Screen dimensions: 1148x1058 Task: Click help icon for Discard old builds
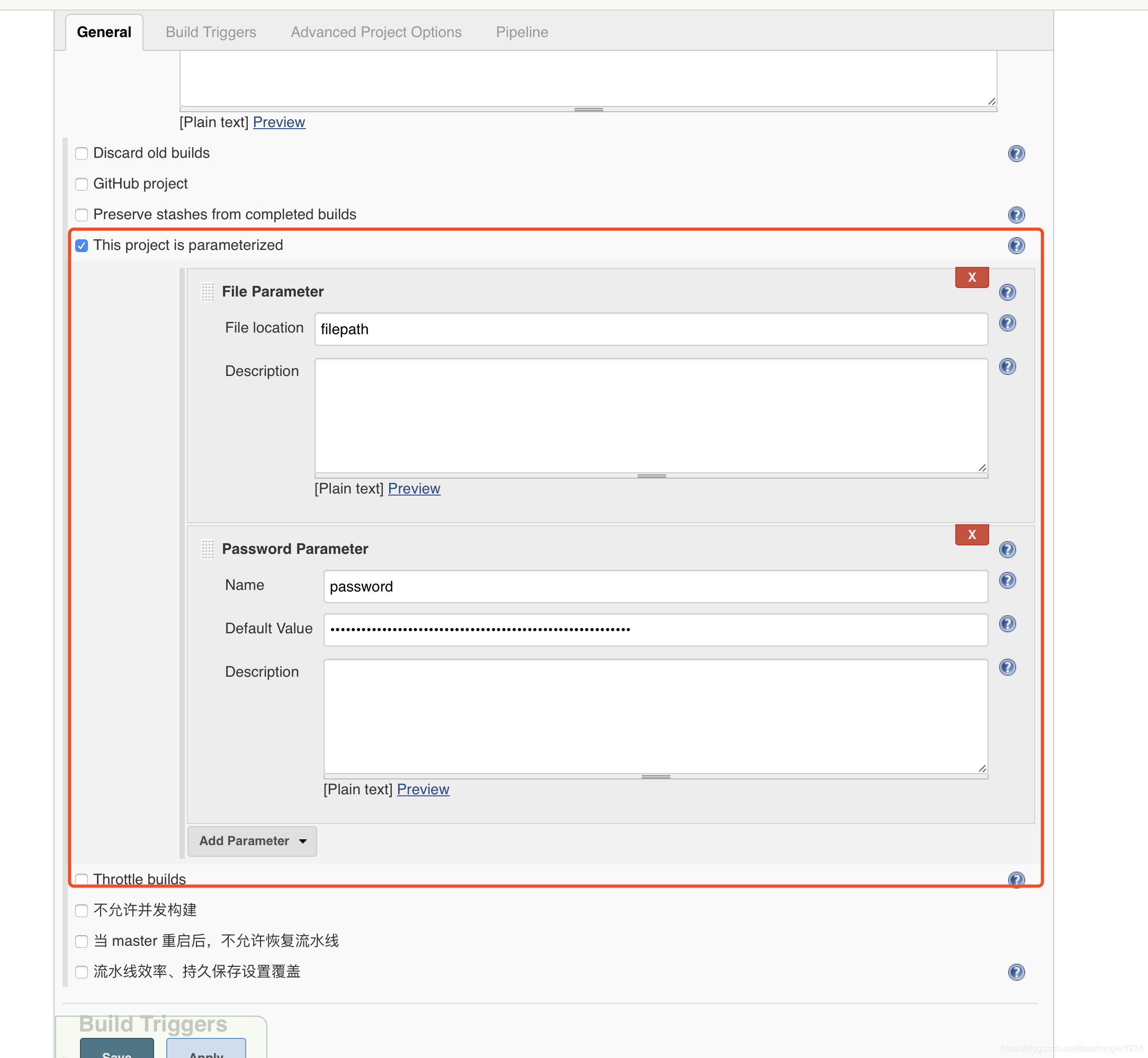[1016, 154]
